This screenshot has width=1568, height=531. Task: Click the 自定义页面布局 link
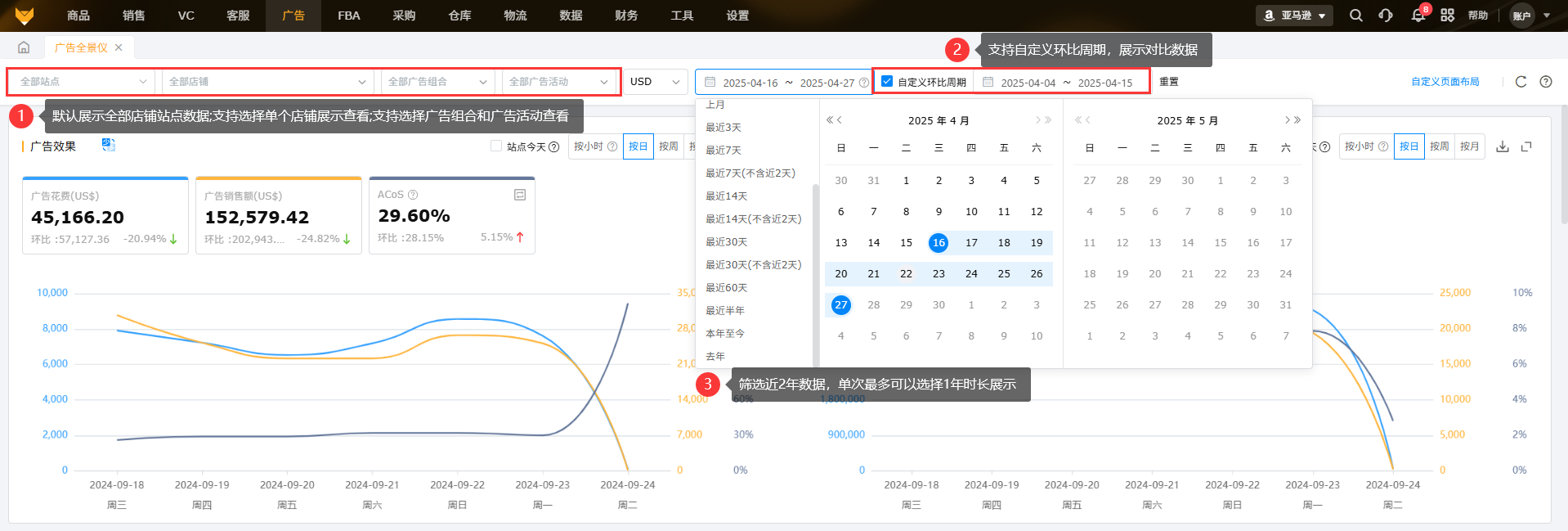click(1445, 82)
